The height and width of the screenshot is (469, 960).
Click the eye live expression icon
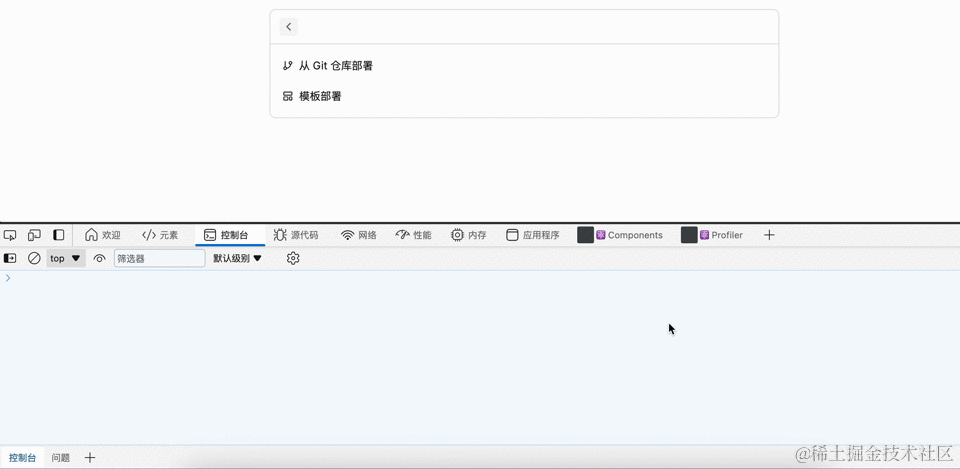[99, 258]
